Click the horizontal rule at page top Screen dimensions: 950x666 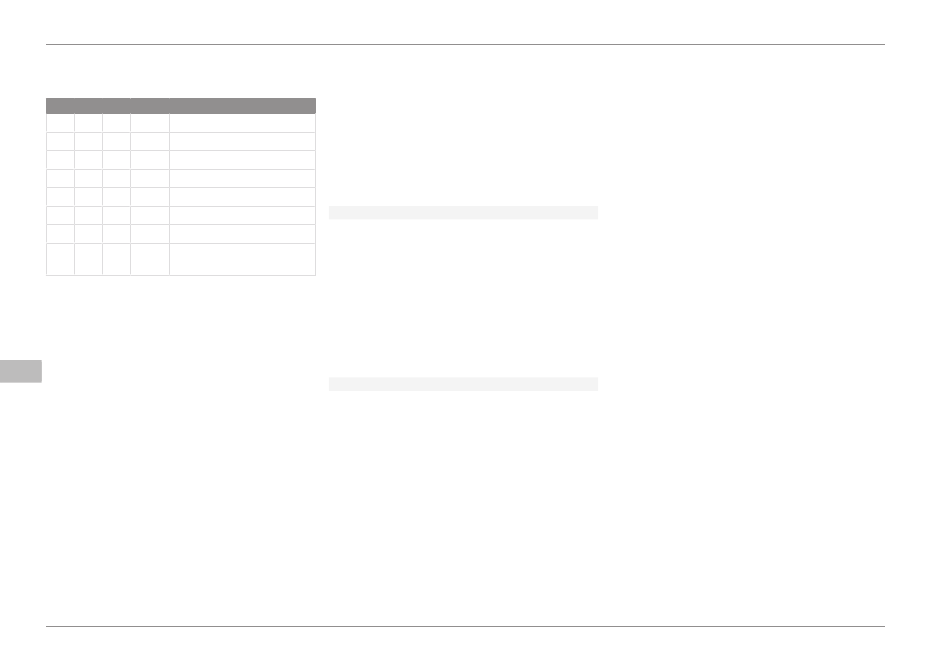click(465, 44)
